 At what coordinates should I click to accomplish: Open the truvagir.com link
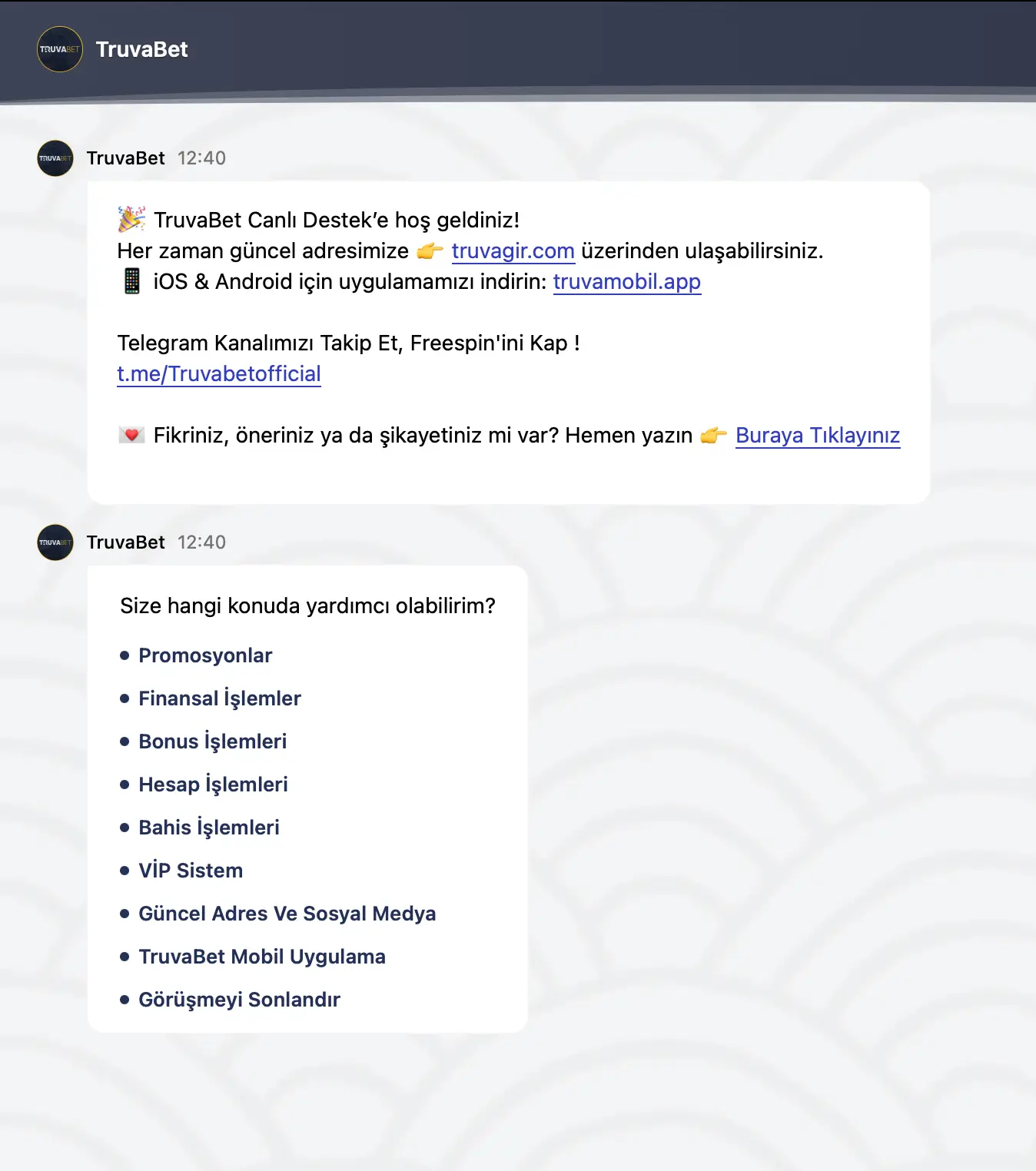[513, 251]
